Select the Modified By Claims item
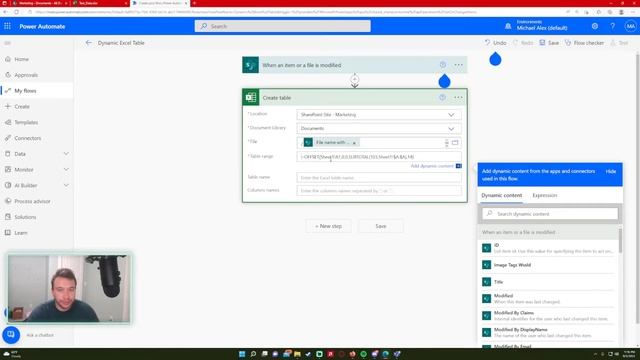Screen dimensions: 640x360 point(547,316)
